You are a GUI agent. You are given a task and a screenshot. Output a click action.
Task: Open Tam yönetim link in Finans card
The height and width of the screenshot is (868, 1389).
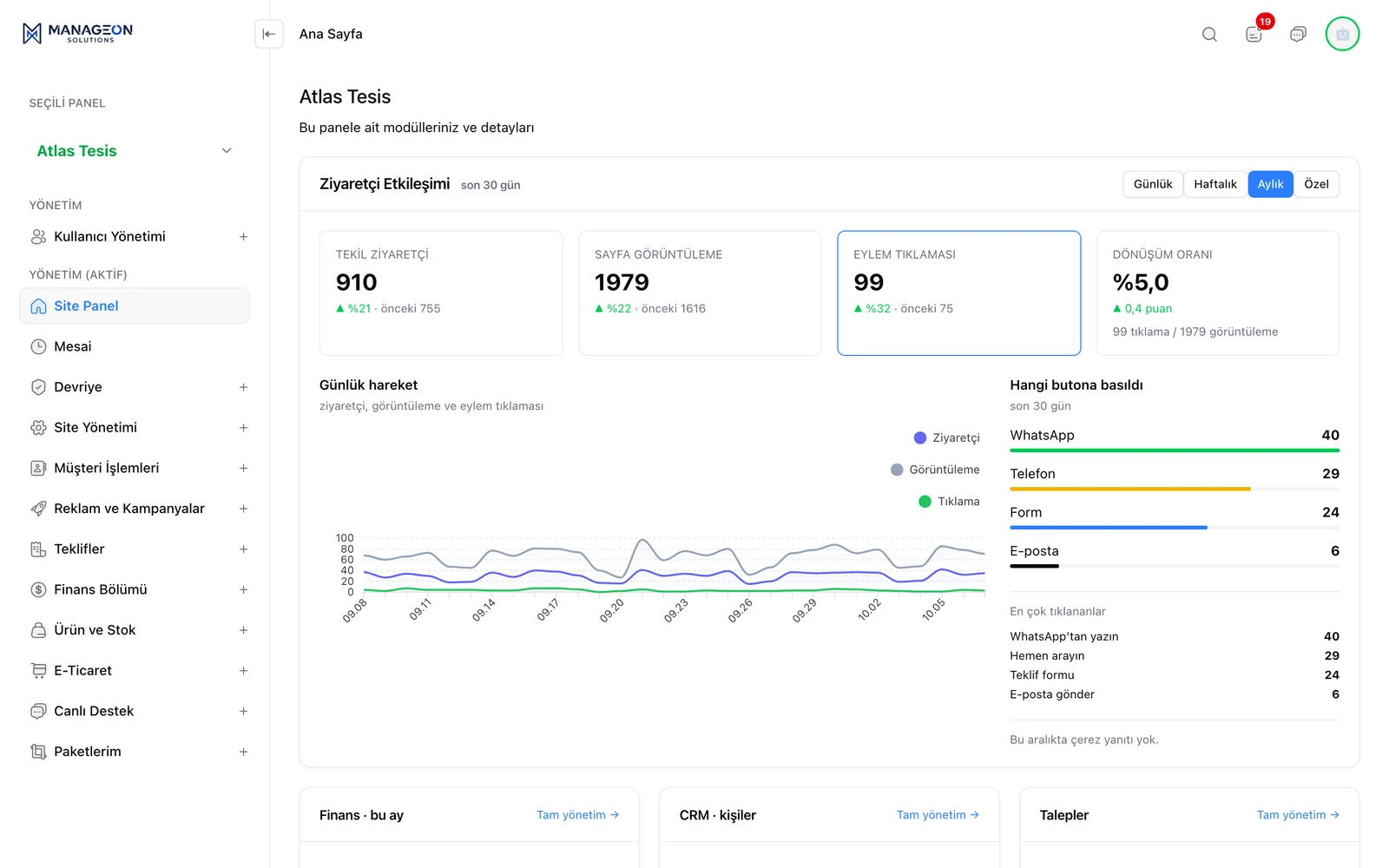point(577,815)
